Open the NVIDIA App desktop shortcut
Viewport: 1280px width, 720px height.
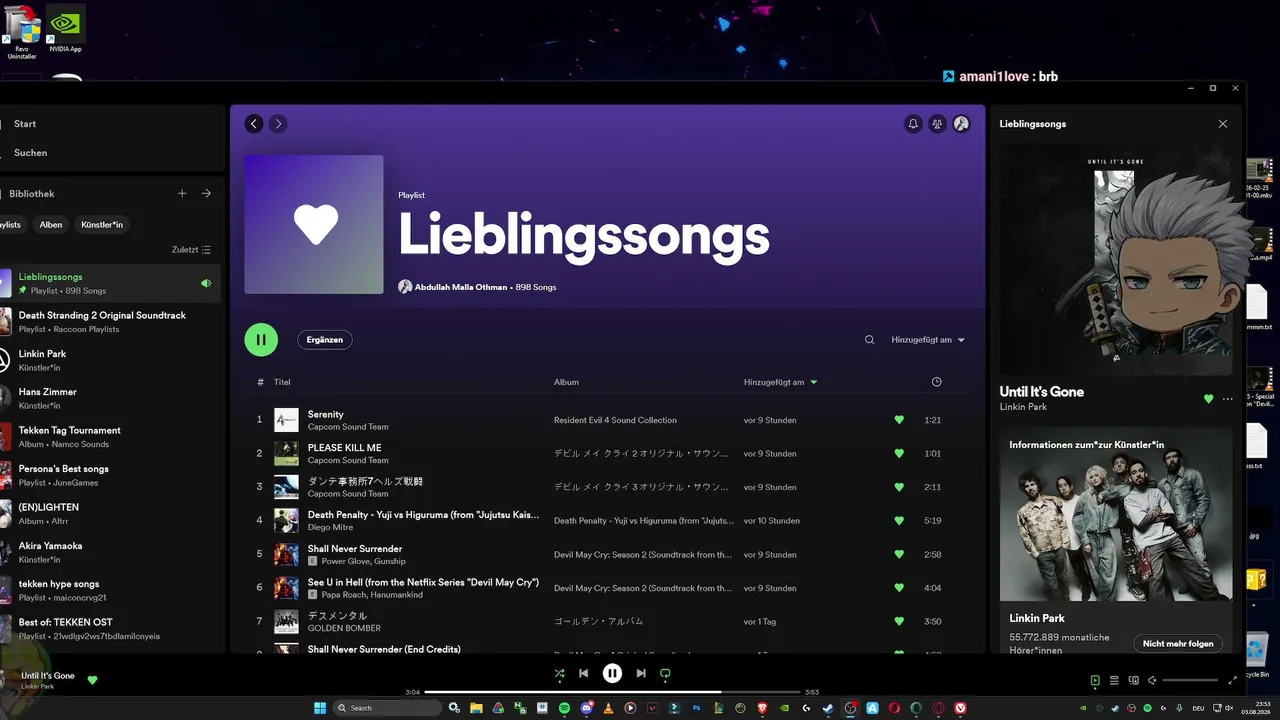pos(65,29)
